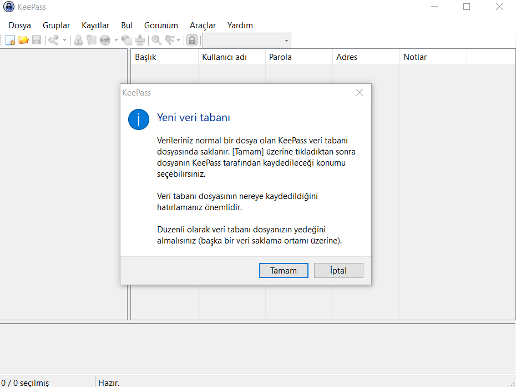
Task: Click the Copy URL to clipboard icon
Action: [x=126, y=40]
